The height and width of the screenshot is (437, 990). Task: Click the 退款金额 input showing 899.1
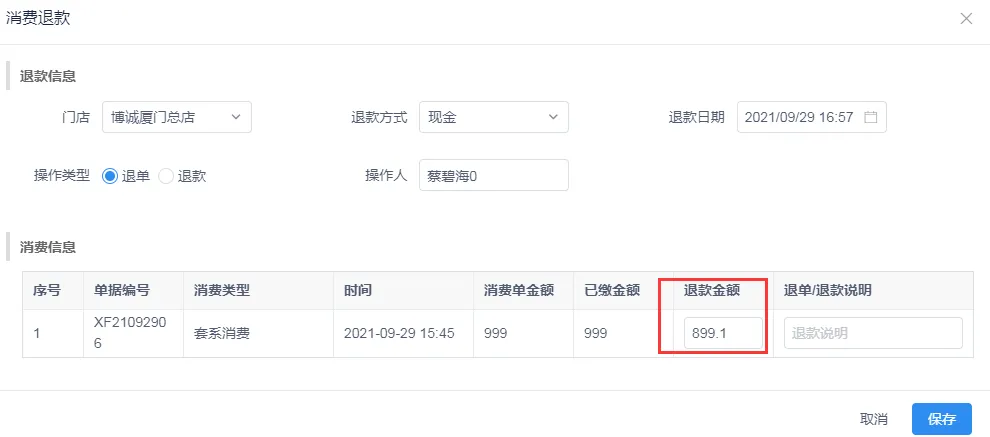coord(723,333)
